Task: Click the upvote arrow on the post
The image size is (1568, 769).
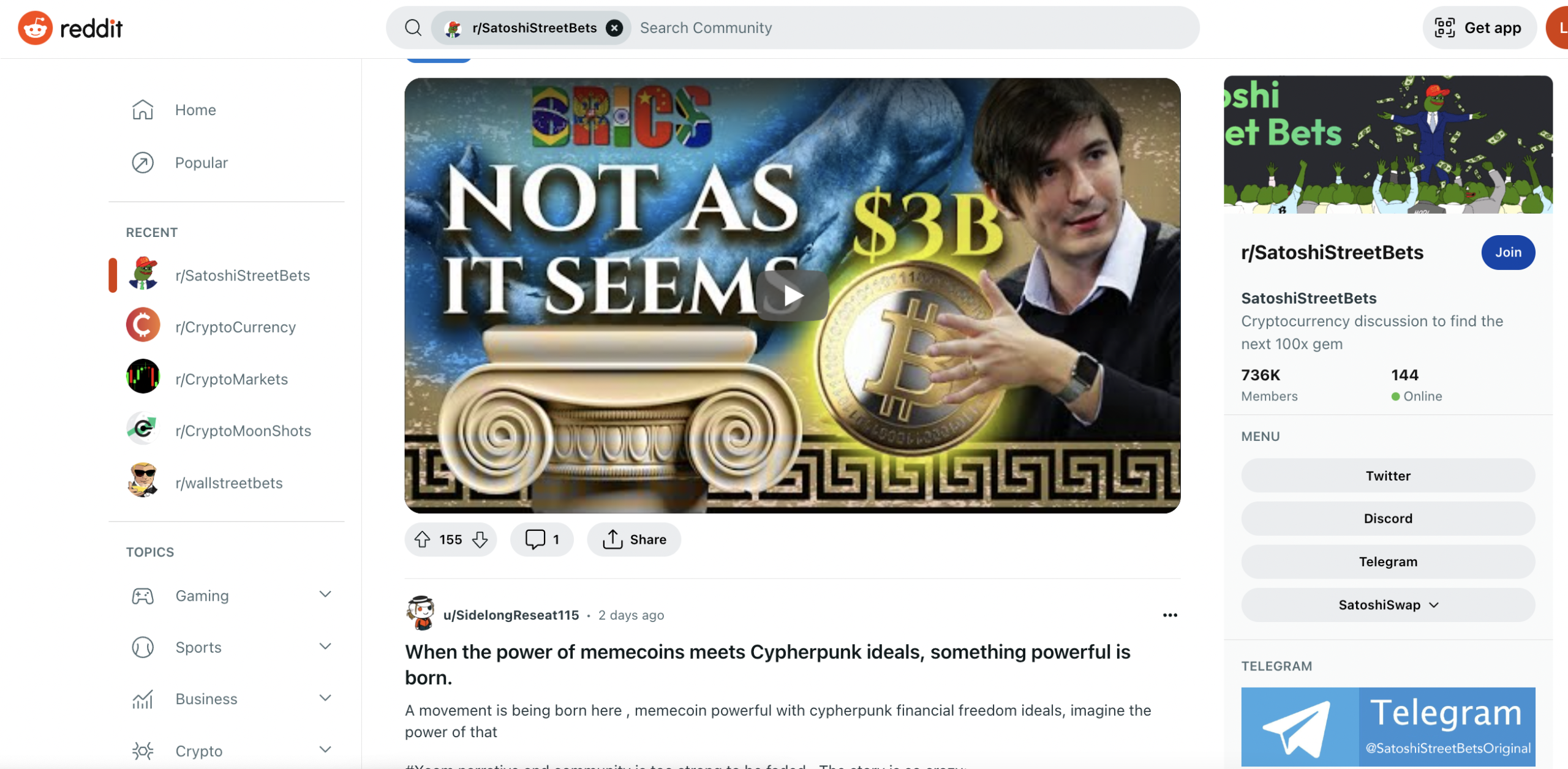Action: point(423,539)
